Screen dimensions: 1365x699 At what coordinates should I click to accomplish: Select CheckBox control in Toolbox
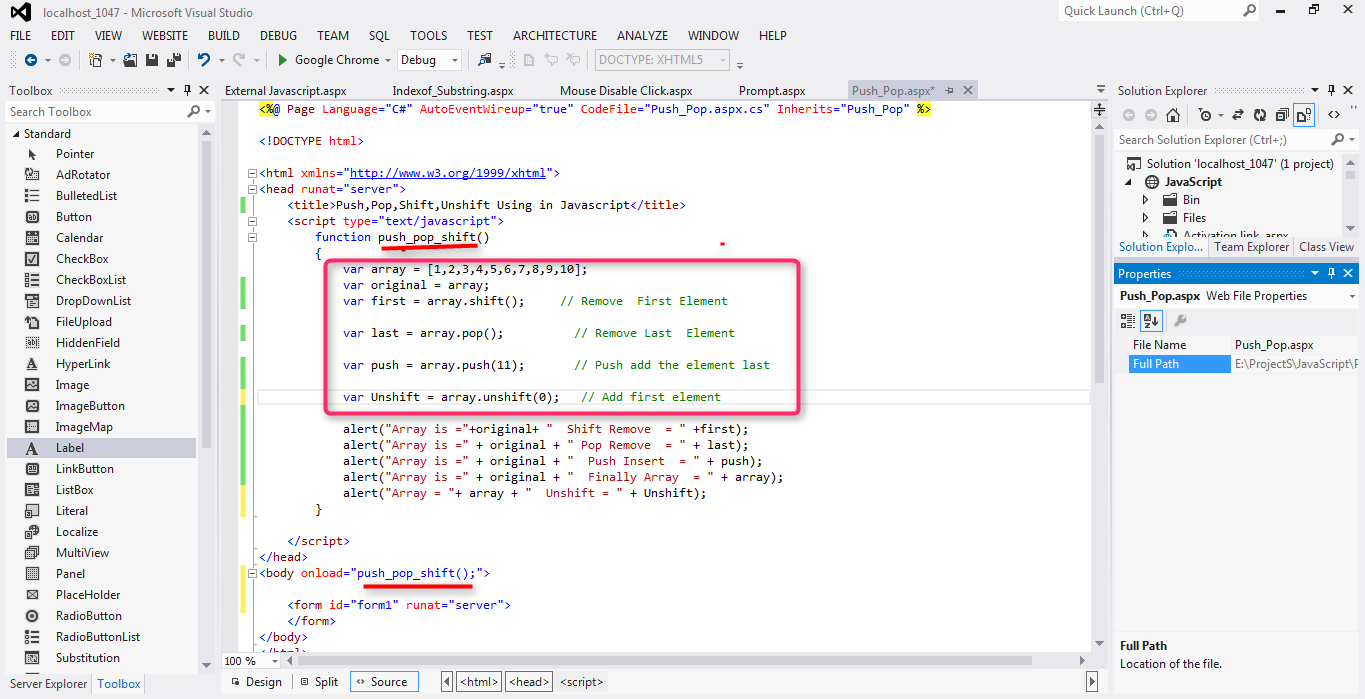82,259
